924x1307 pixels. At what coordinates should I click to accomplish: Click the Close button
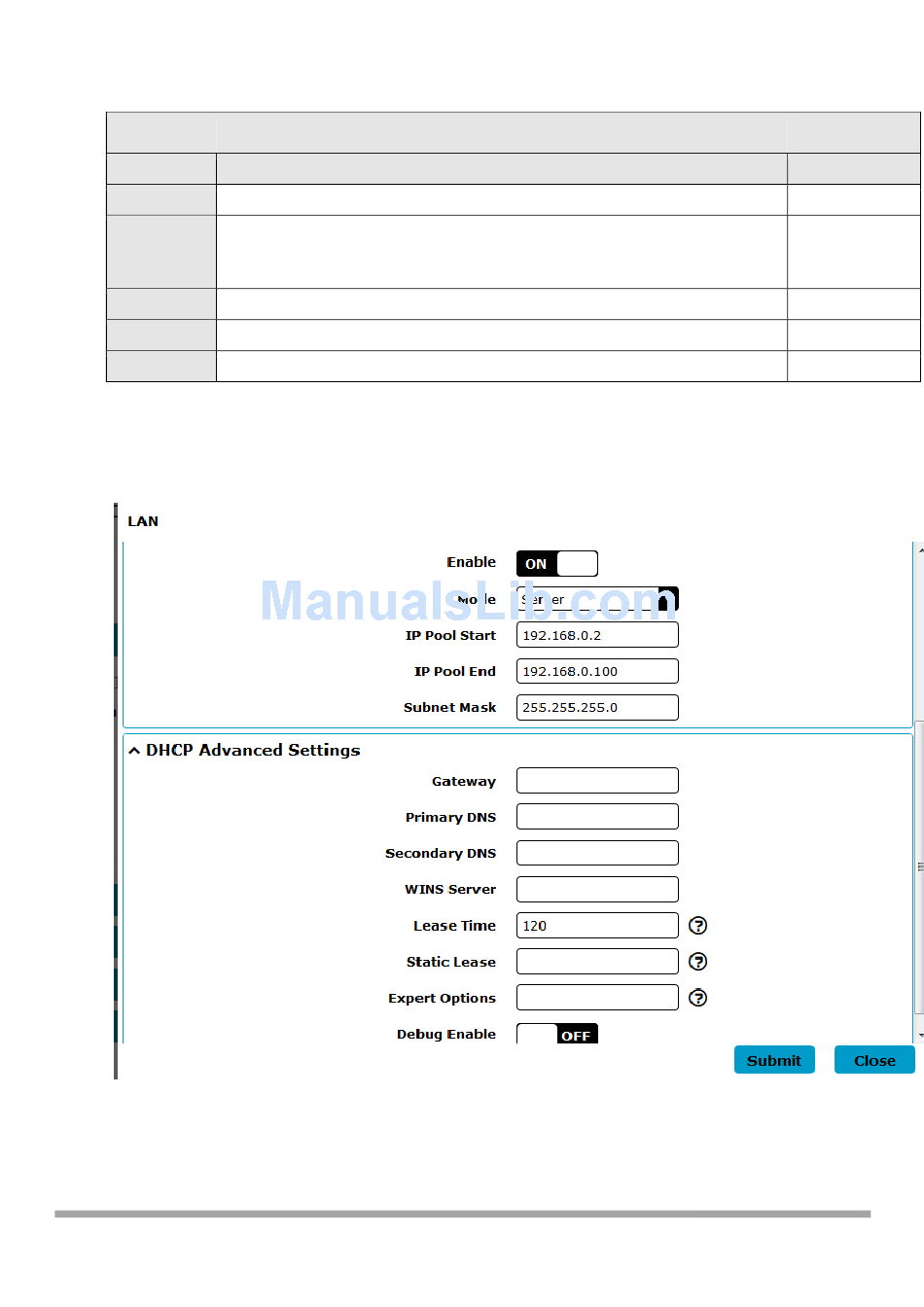[x=873, y=1060]
